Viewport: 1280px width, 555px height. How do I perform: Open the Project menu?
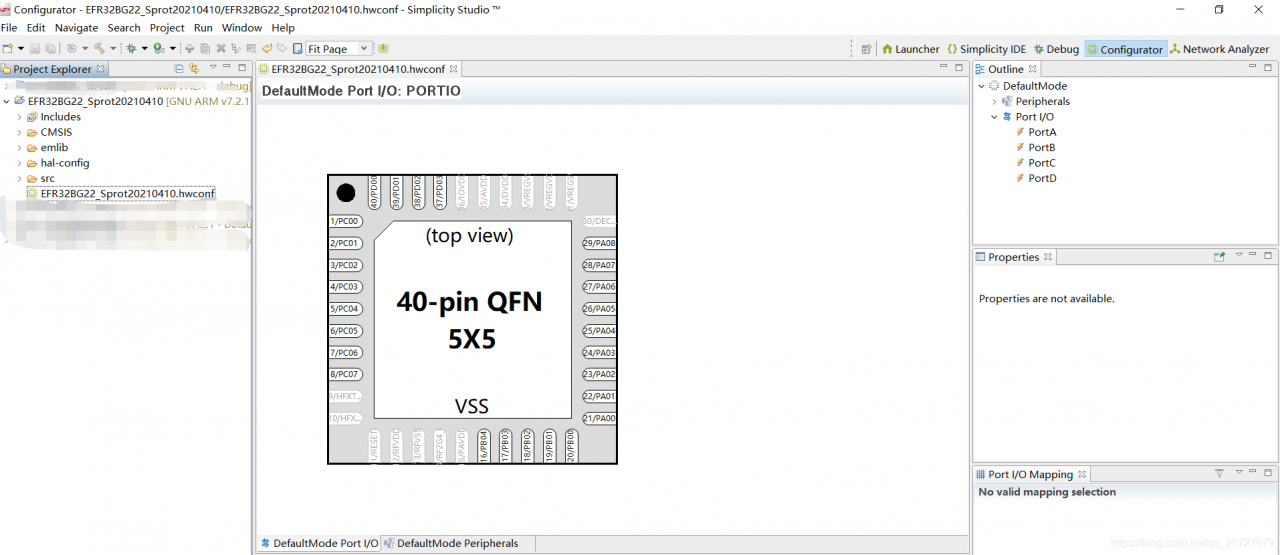pos(167,28)
